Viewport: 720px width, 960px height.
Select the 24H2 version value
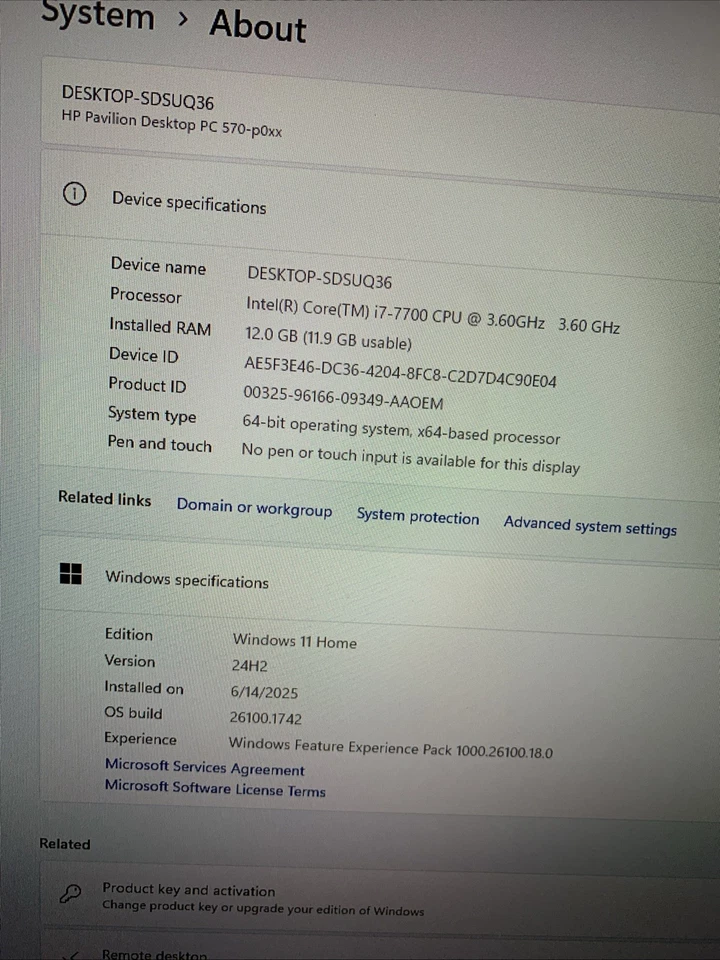pos(249,666)
